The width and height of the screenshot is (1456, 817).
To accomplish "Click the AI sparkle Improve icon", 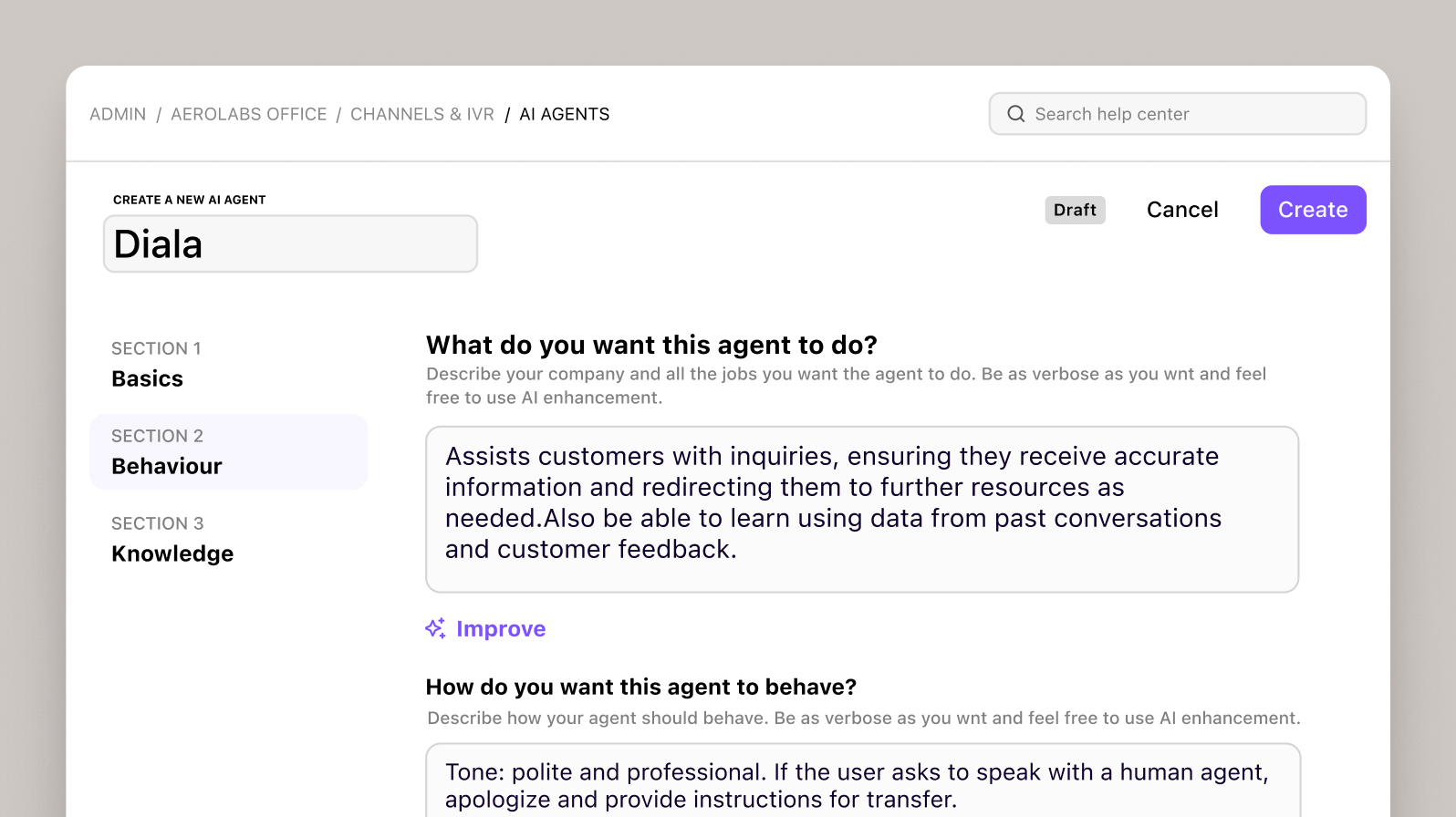I will click(435, 628).
